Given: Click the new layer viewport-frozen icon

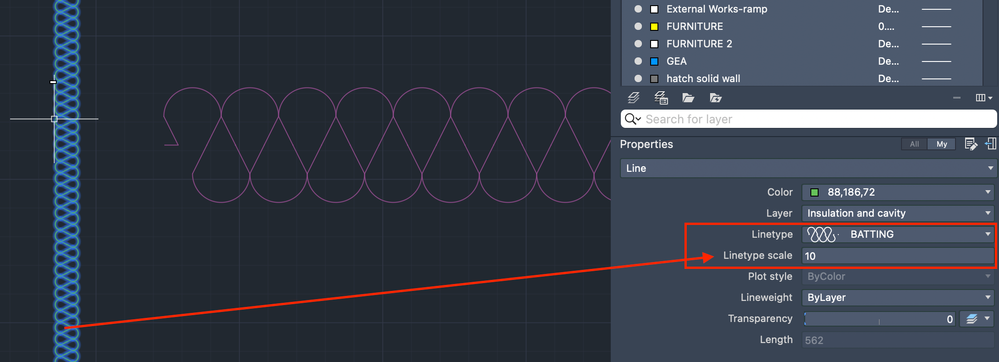Looking at the screenshot, I should pos(661,98).
